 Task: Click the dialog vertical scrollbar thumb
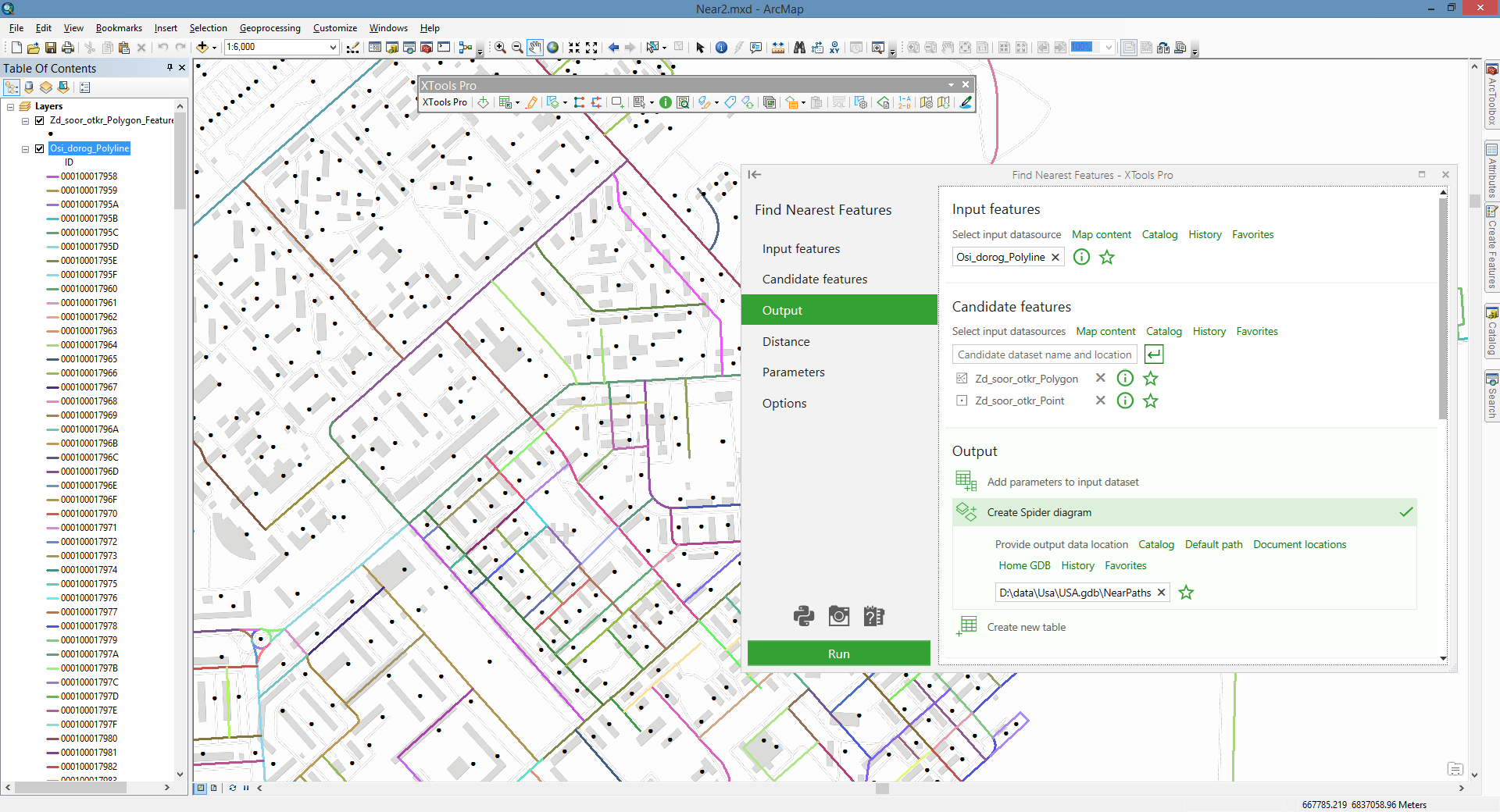1443,307
